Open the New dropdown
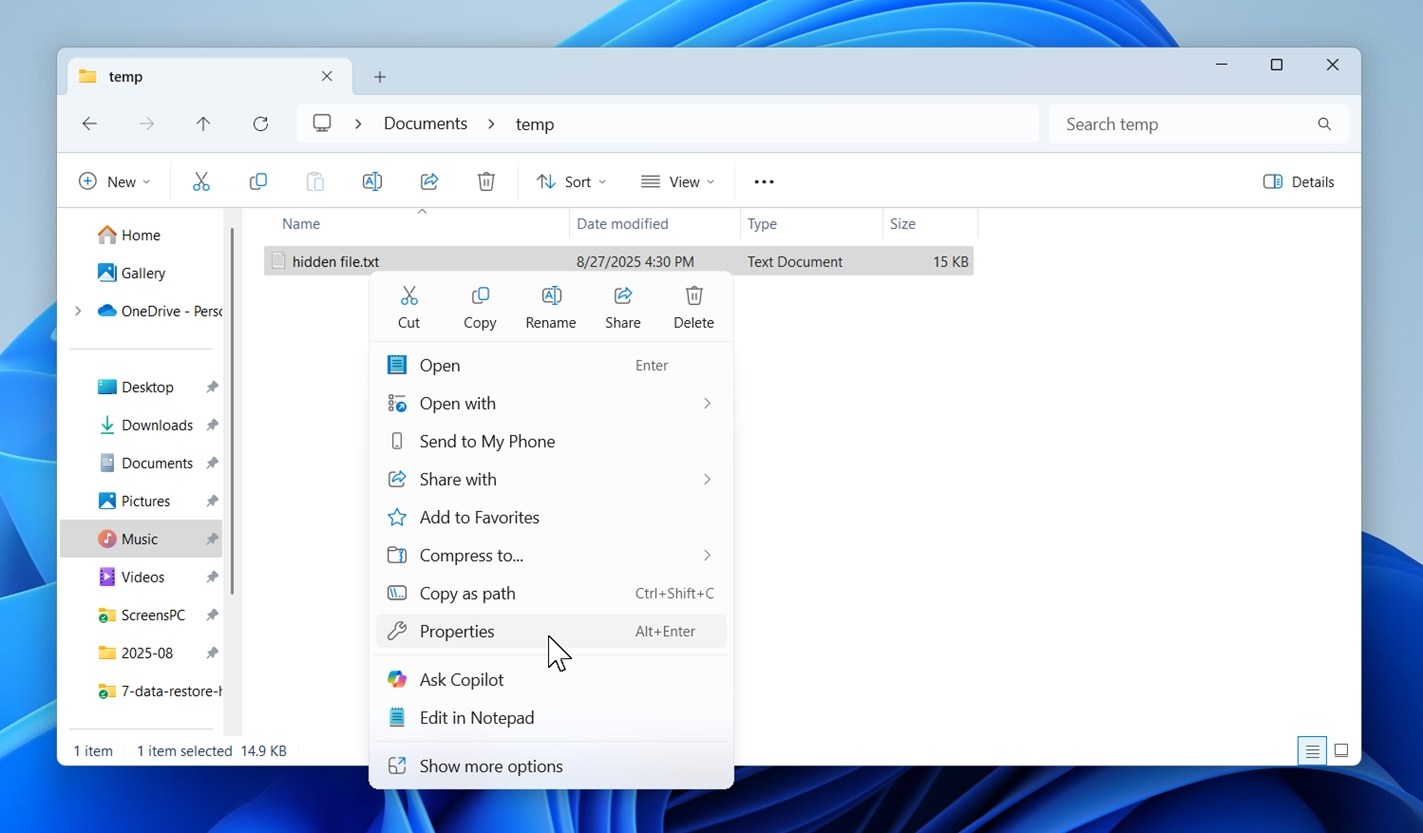Image resolution: width=1423 pixels, height=833 pixels. [114, 182]
